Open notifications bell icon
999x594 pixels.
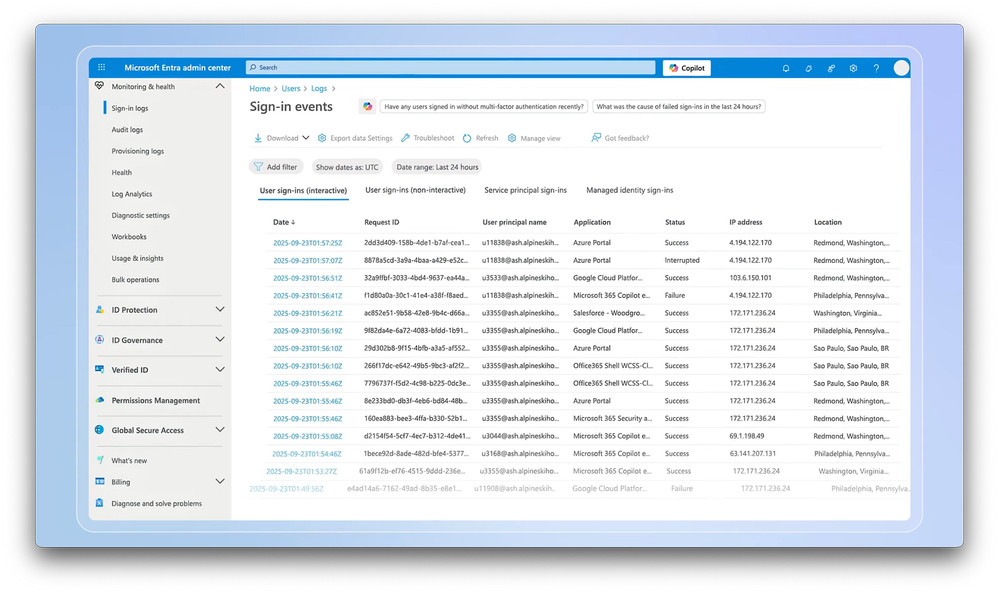[786, 68]
